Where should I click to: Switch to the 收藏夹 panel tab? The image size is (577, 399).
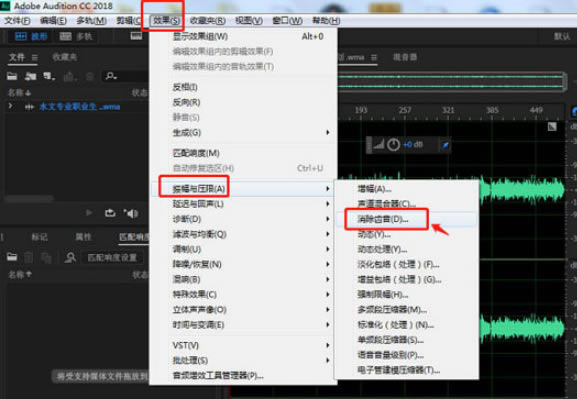coord(64,57)
